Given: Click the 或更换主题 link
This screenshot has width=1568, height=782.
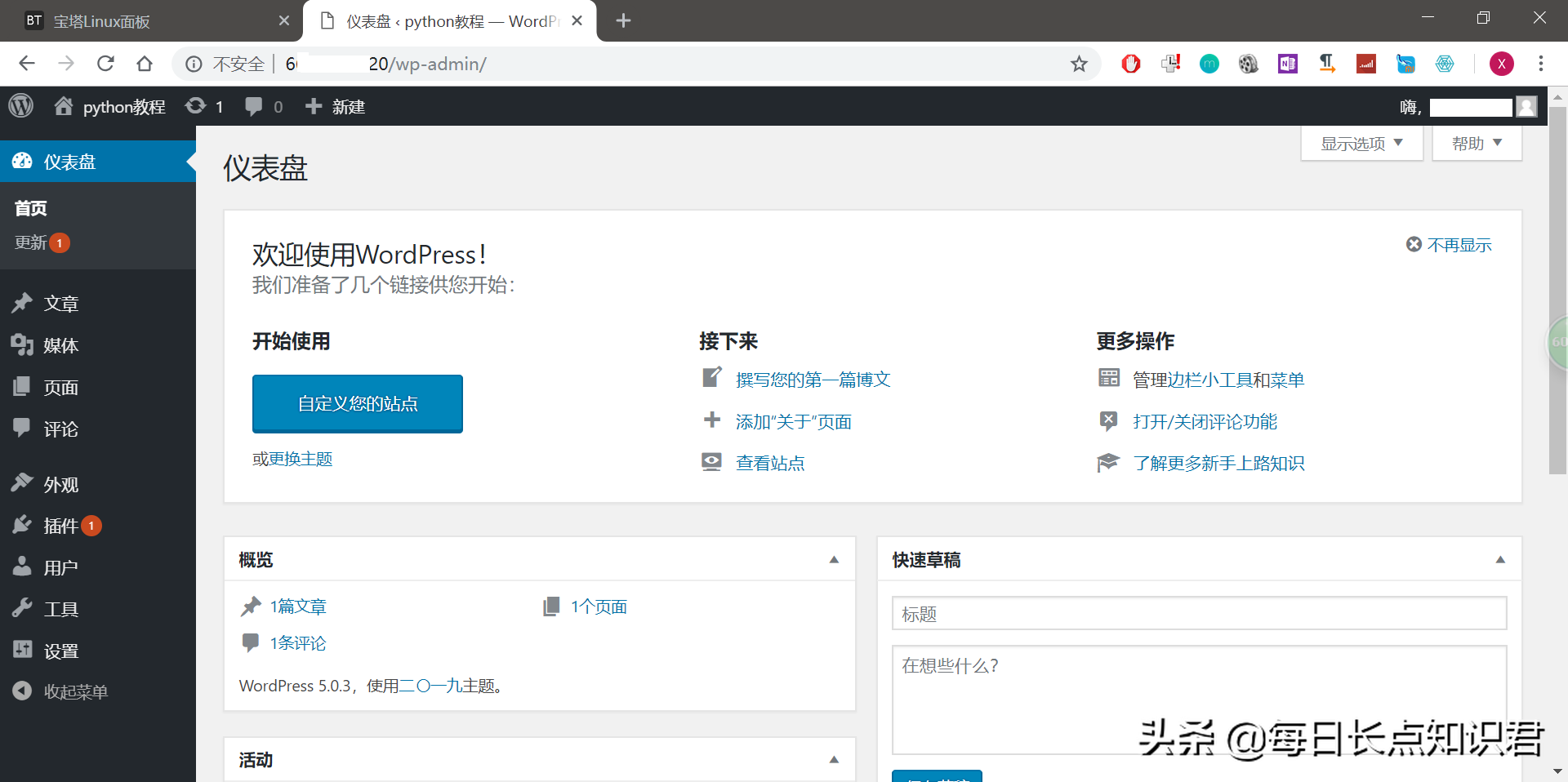Looking at the screenshot, I should (292, 459).
